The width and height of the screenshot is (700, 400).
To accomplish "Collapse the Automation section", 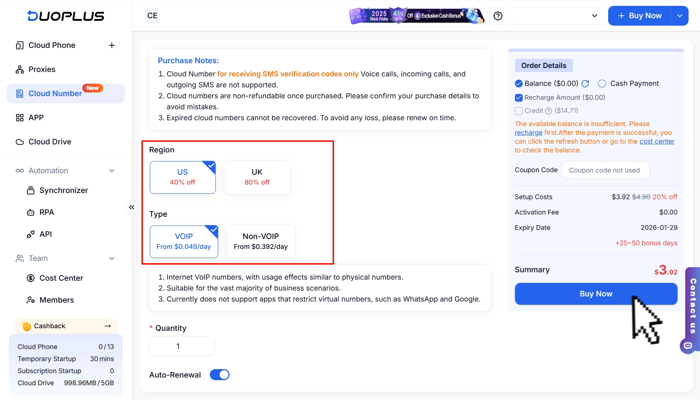I will click(111, 171).
